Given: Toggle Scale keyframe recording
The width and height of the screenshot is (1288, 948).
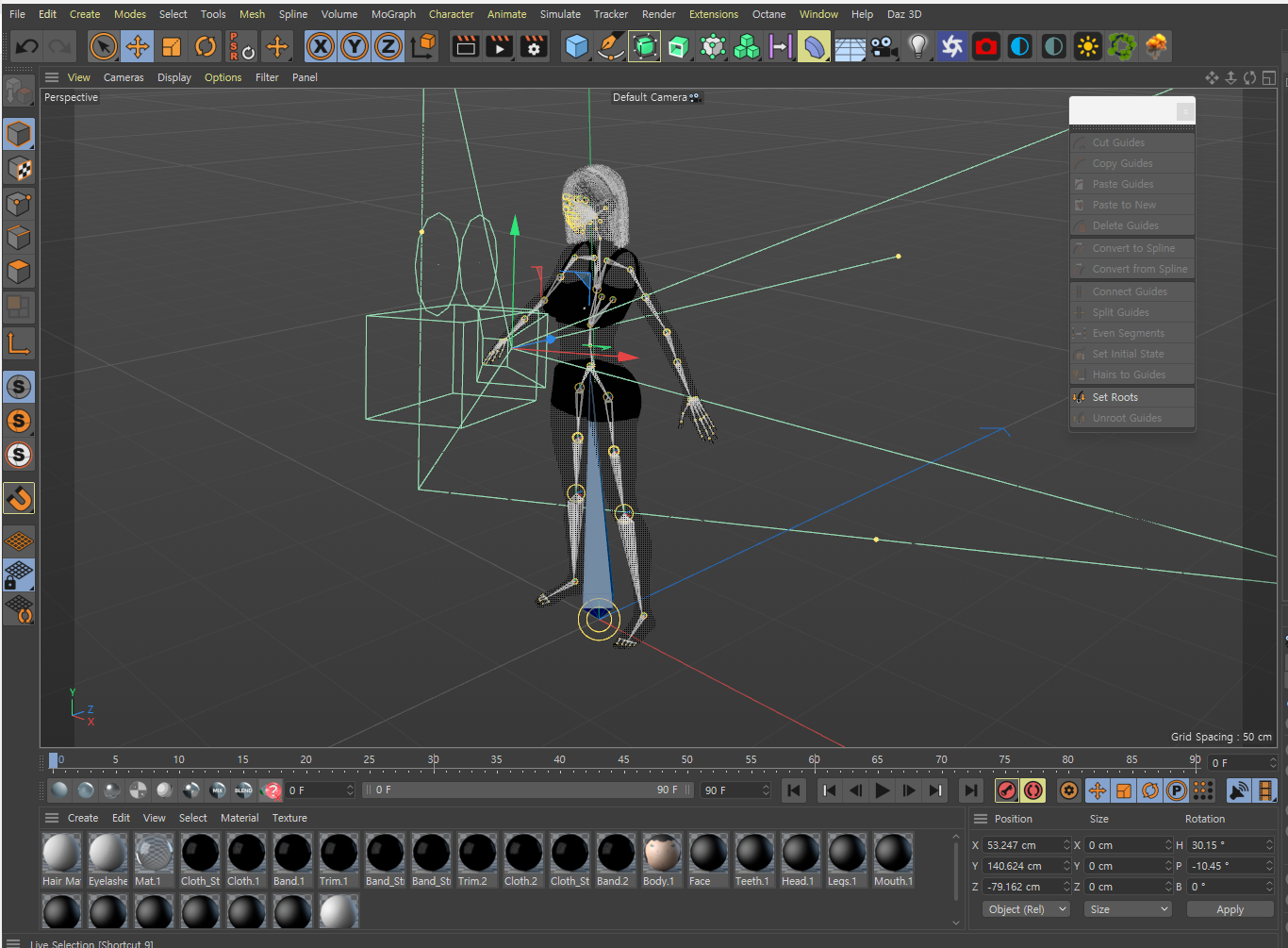Looking at the screenshot, I should pos(1123,790).
